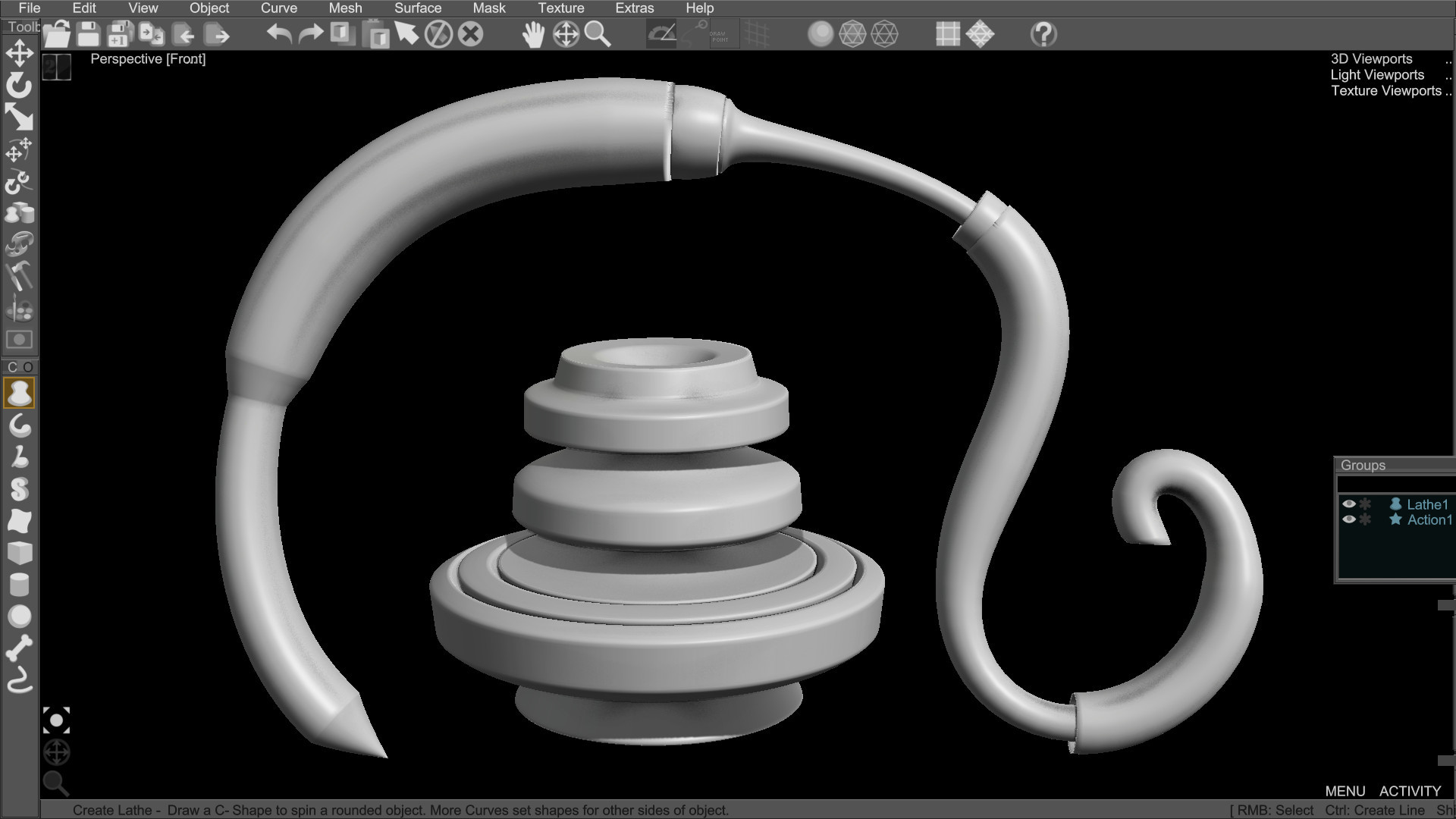
Task: Select the Lathe shape tool in left sidebar
Action: tap(19, 391)
